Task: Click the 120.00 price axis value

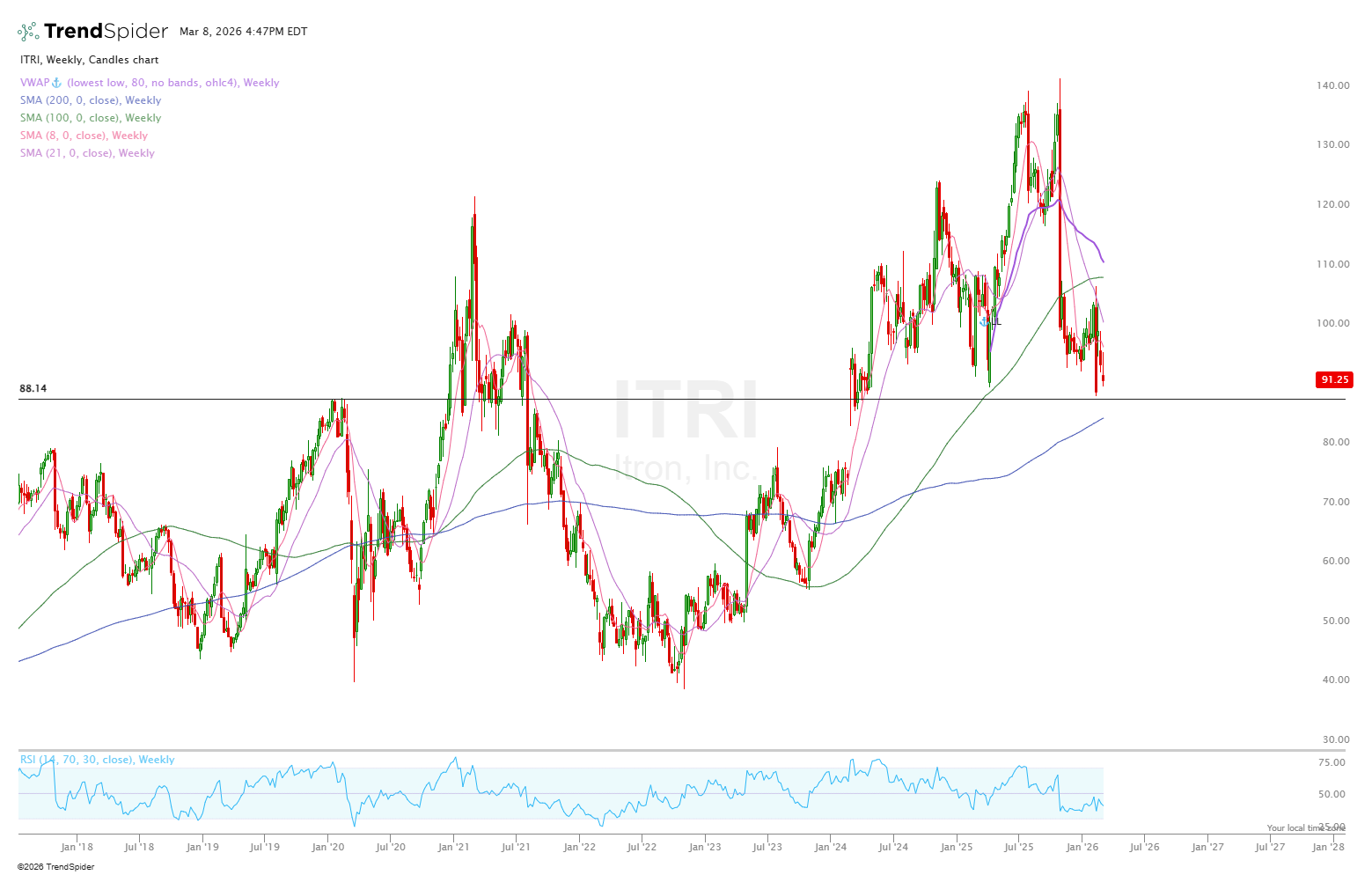Action: click(1333, 204)
